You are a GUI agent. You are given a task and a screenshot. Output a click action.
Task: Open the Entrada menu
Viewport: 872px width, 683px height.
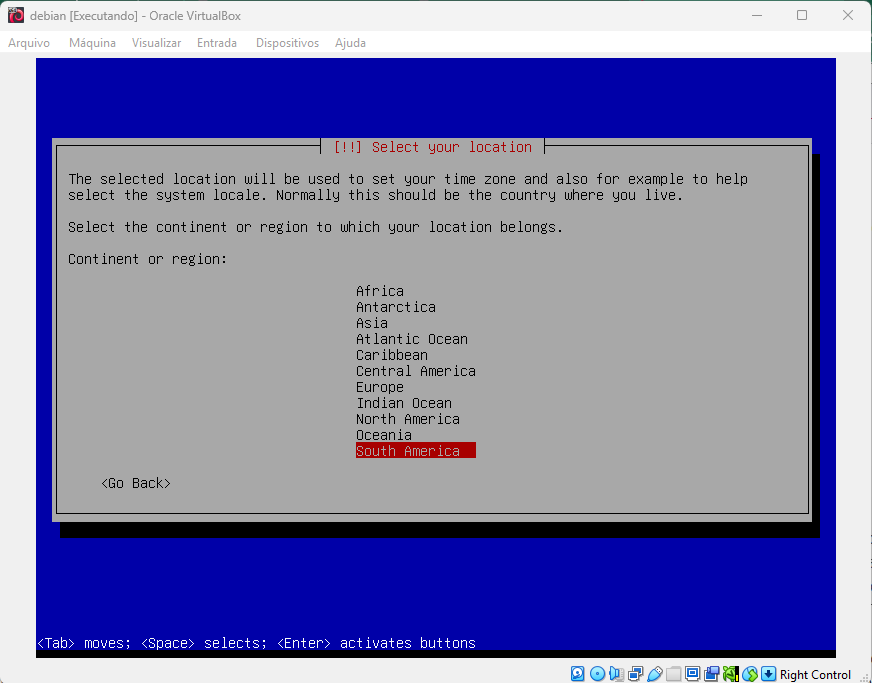pyautogui.click(x=217, y=43)
